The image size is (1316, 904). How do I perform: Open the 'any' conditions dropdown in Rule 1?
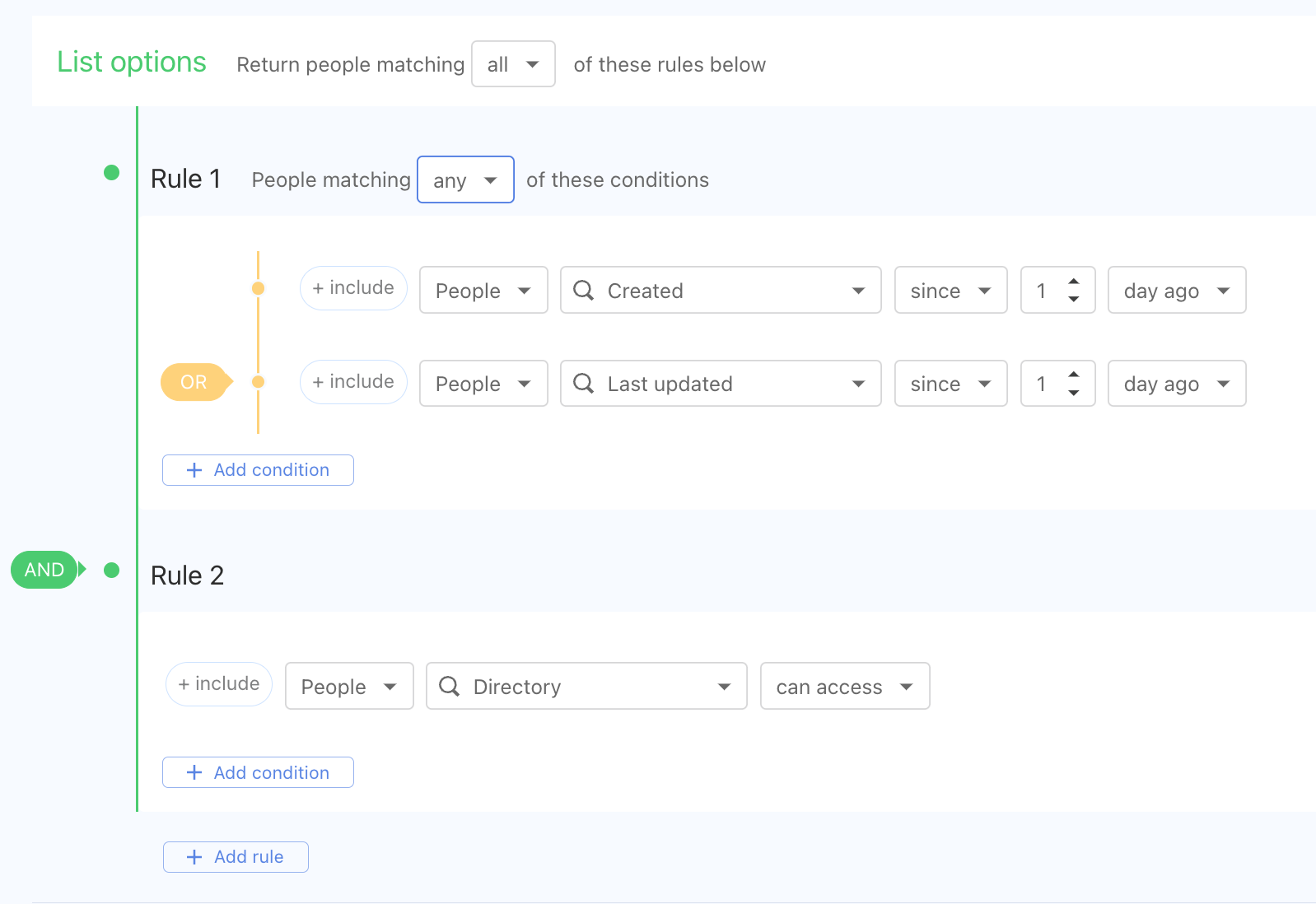click(x=466, y=179)
